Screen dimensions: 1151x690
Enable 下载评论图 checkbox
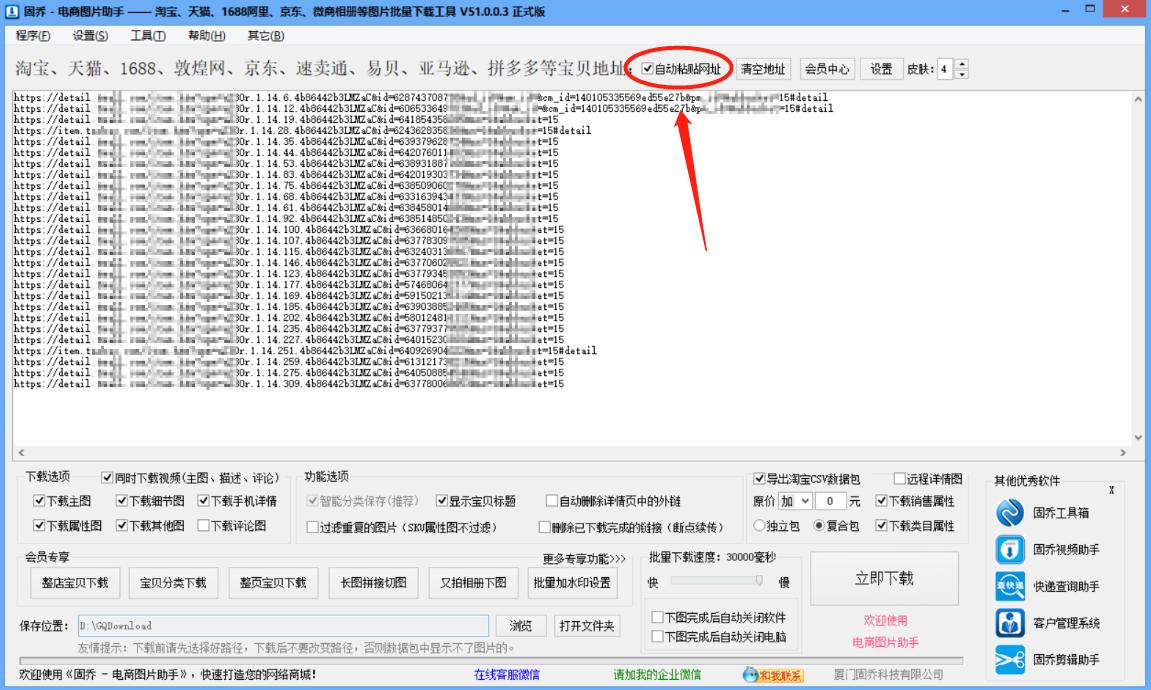(x=203, y=526)
